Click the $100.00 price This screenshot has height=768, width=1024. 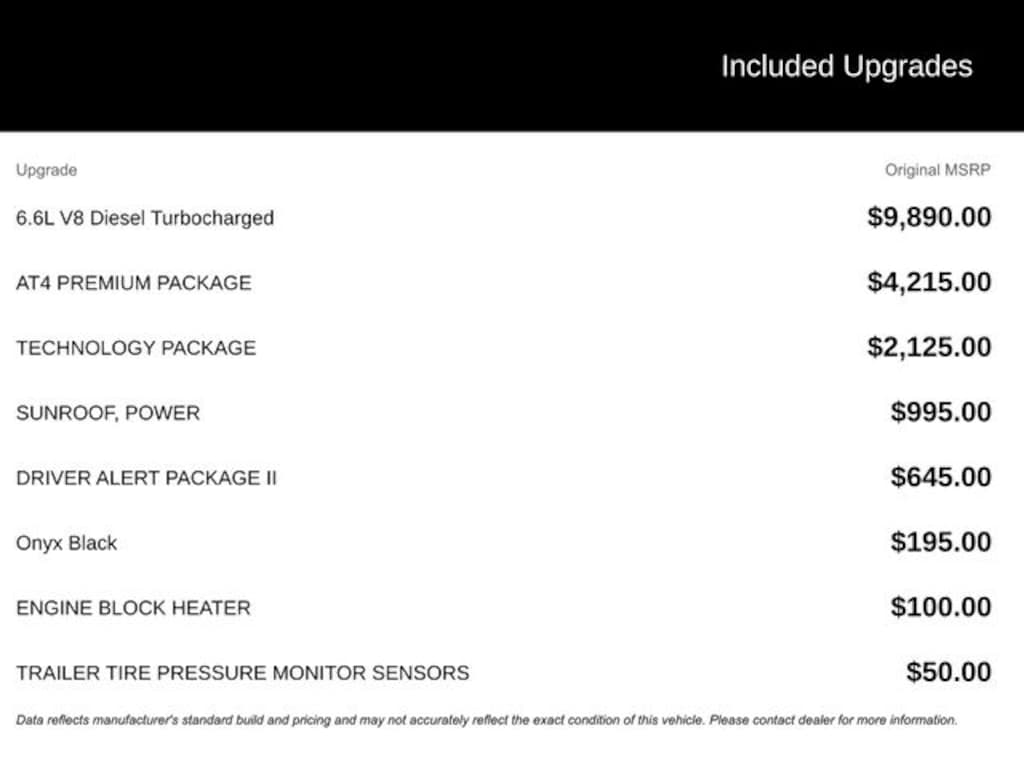click(941, 607)
